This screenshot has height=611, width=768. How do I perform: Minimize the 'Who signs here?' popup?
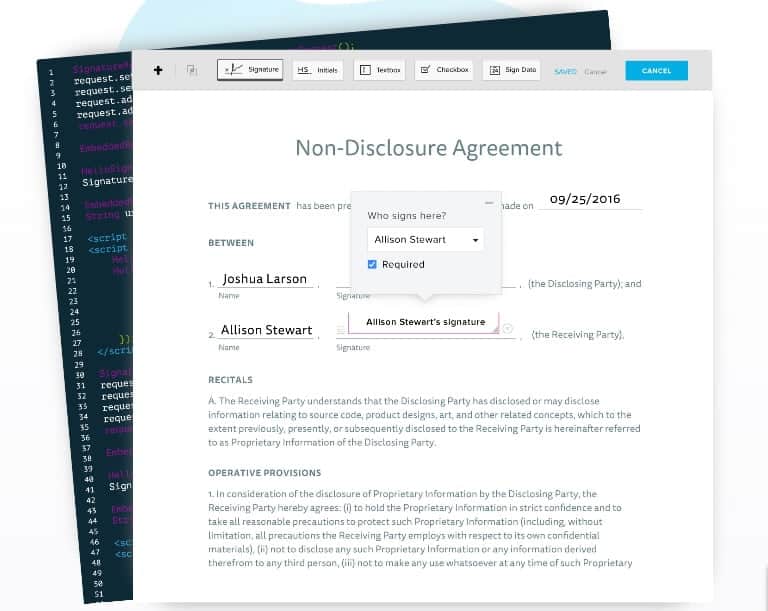pos(488,203)
